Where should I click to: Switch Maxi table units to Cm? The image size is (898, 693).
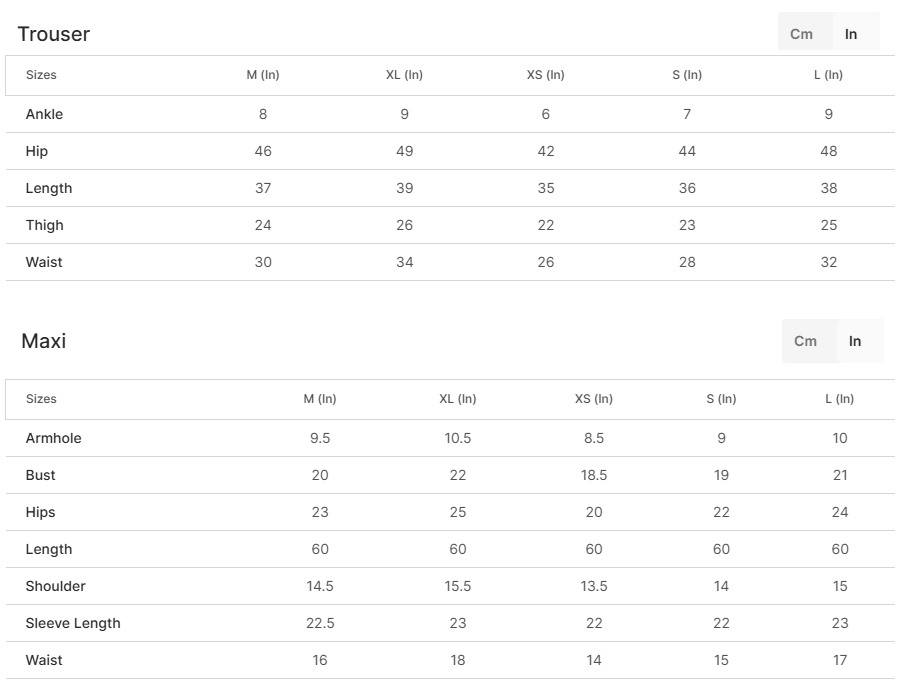[x=806, y=341]
